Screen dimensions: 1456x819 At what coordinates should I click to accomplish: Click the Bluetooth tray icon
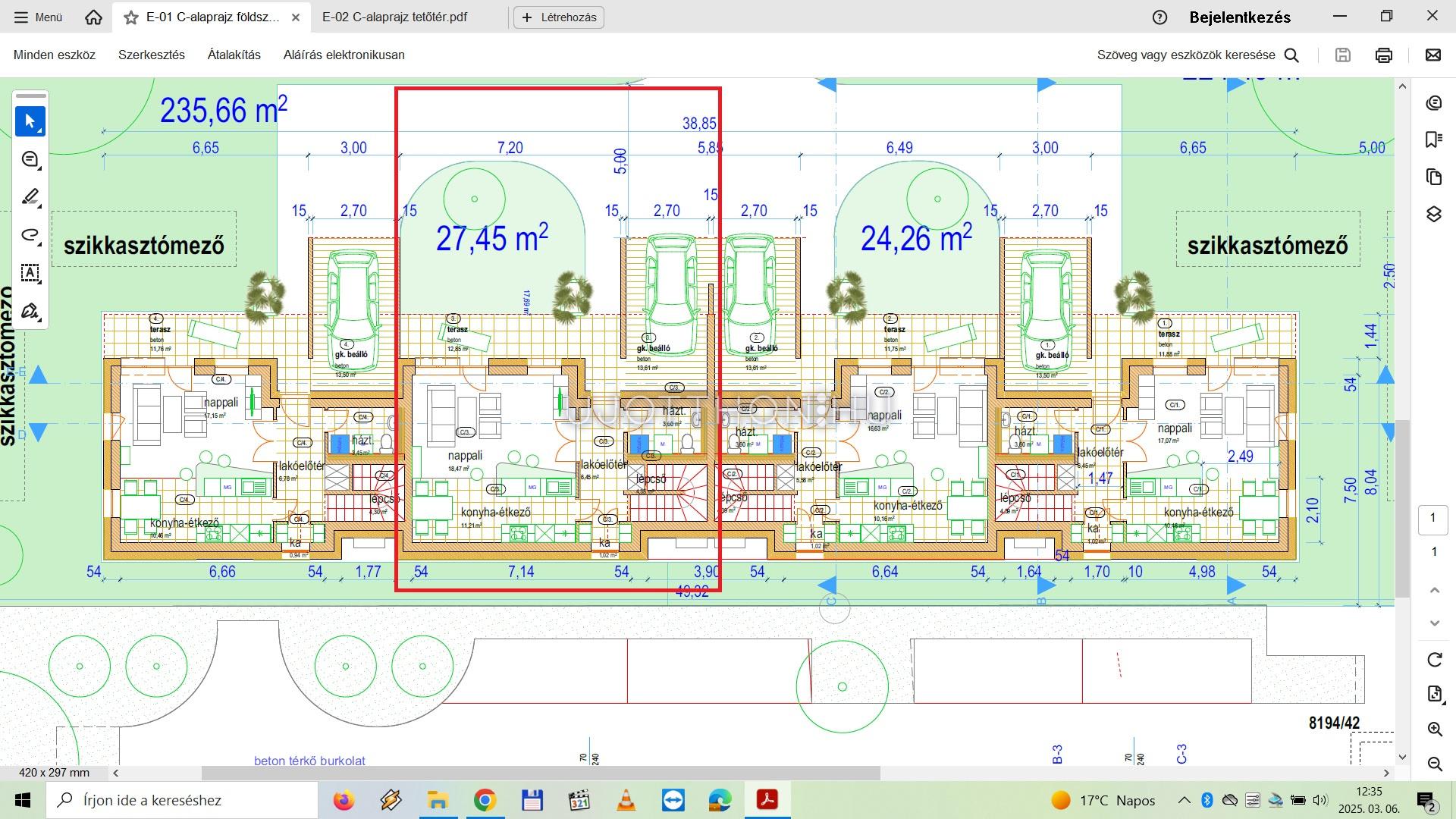click(x=1207, y=800)
